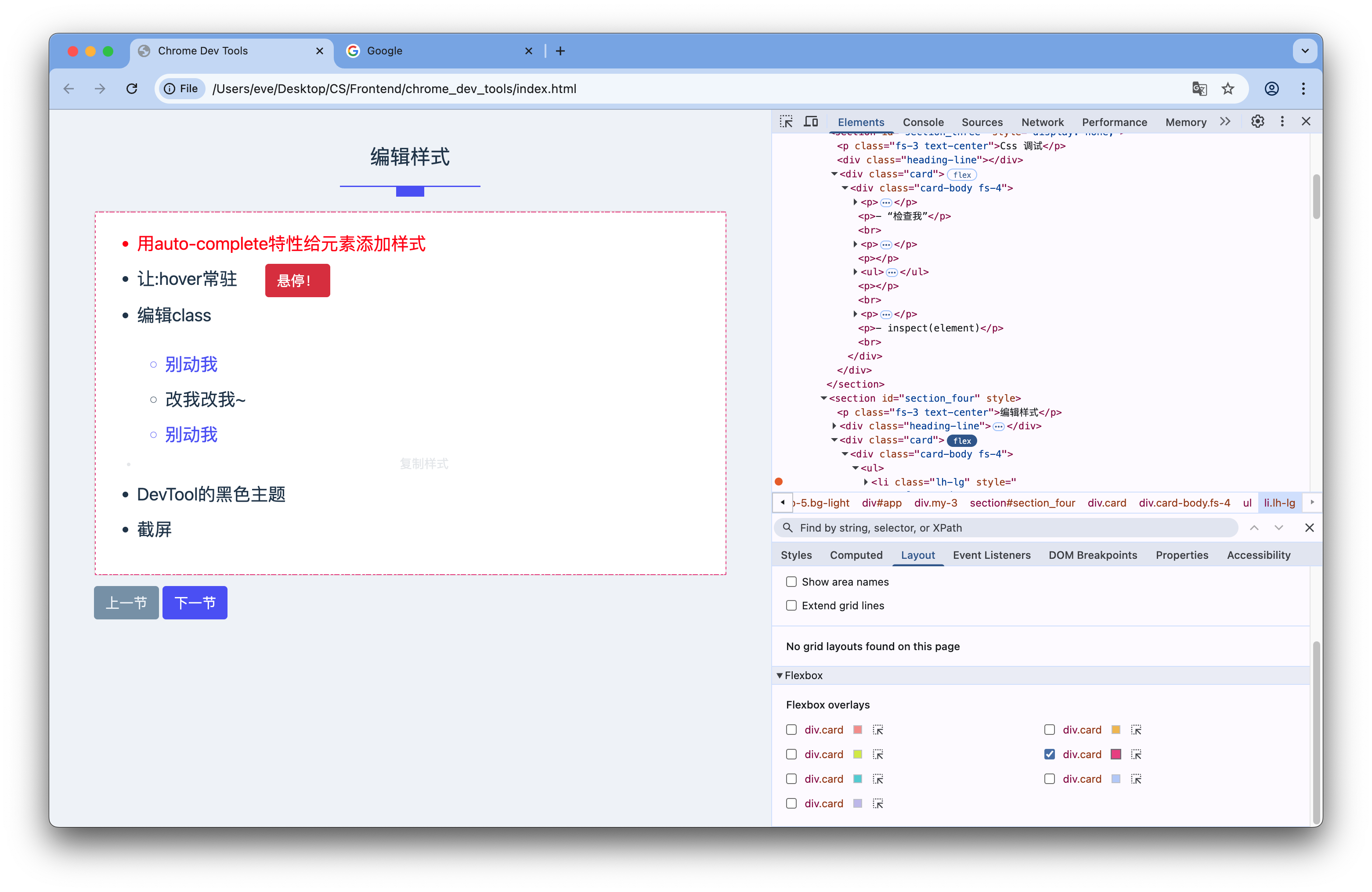1372x892 pixels.
Task: Check Extend grid lines option
Action: (x=791, y=606)
